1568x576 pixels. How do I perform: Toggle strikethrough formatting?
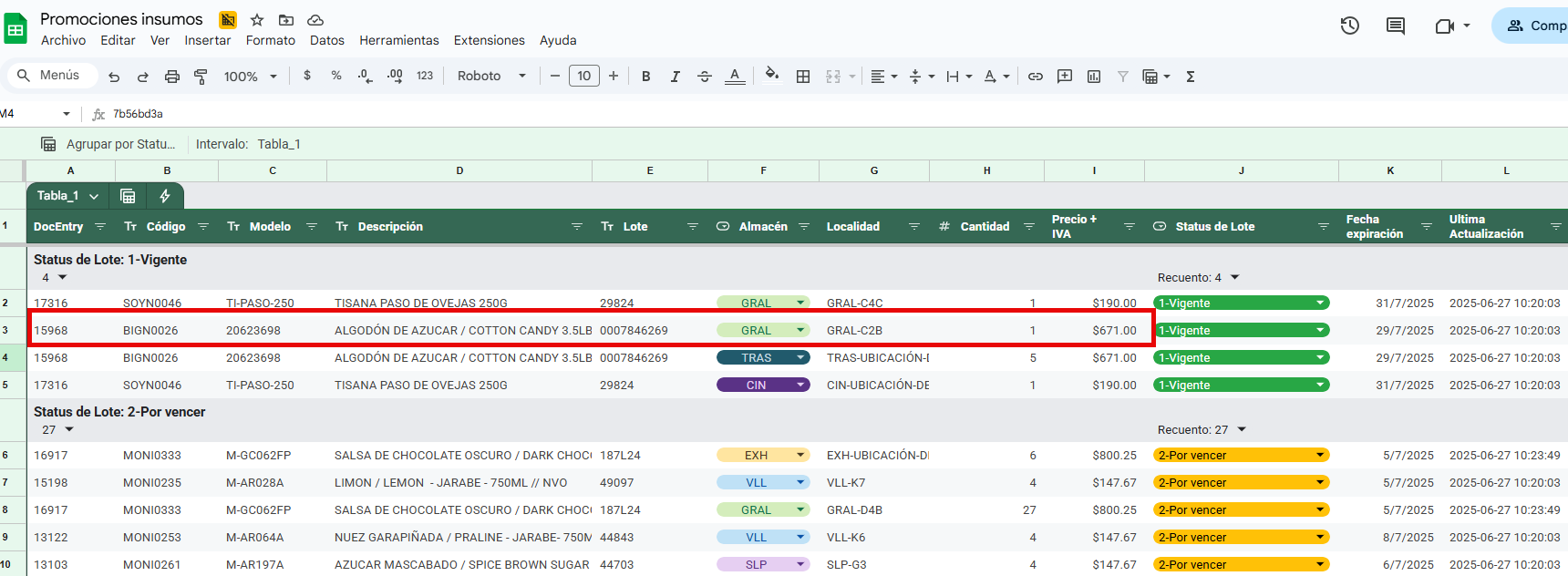click(705, 77)
